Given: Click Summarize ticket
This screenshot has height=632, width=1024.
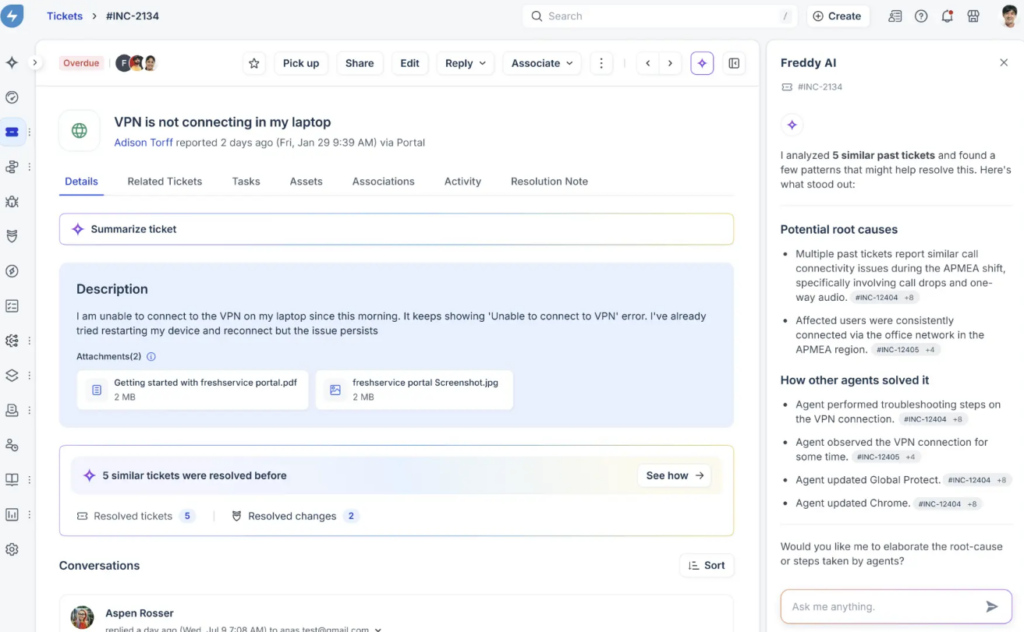Looking at the screenshot, I should [396, 229].
